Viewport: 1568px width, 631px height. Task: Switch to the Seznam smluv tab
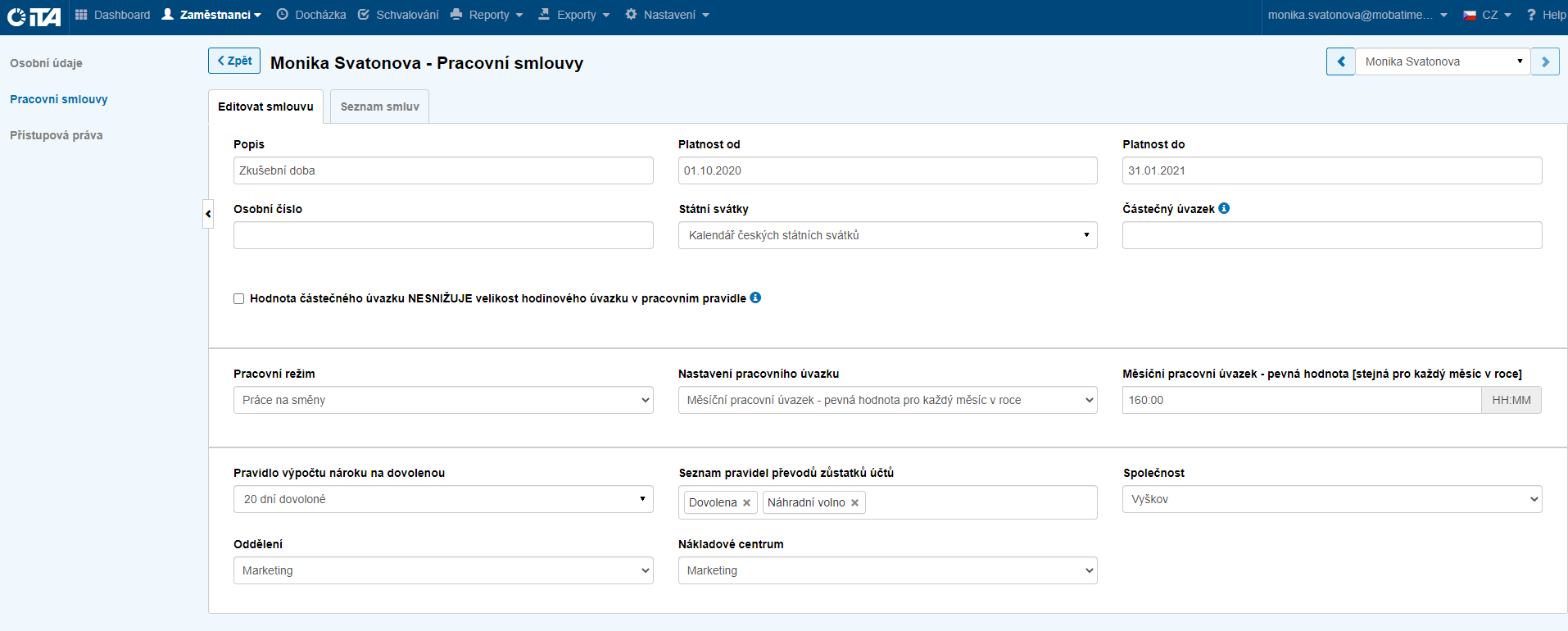379,107
